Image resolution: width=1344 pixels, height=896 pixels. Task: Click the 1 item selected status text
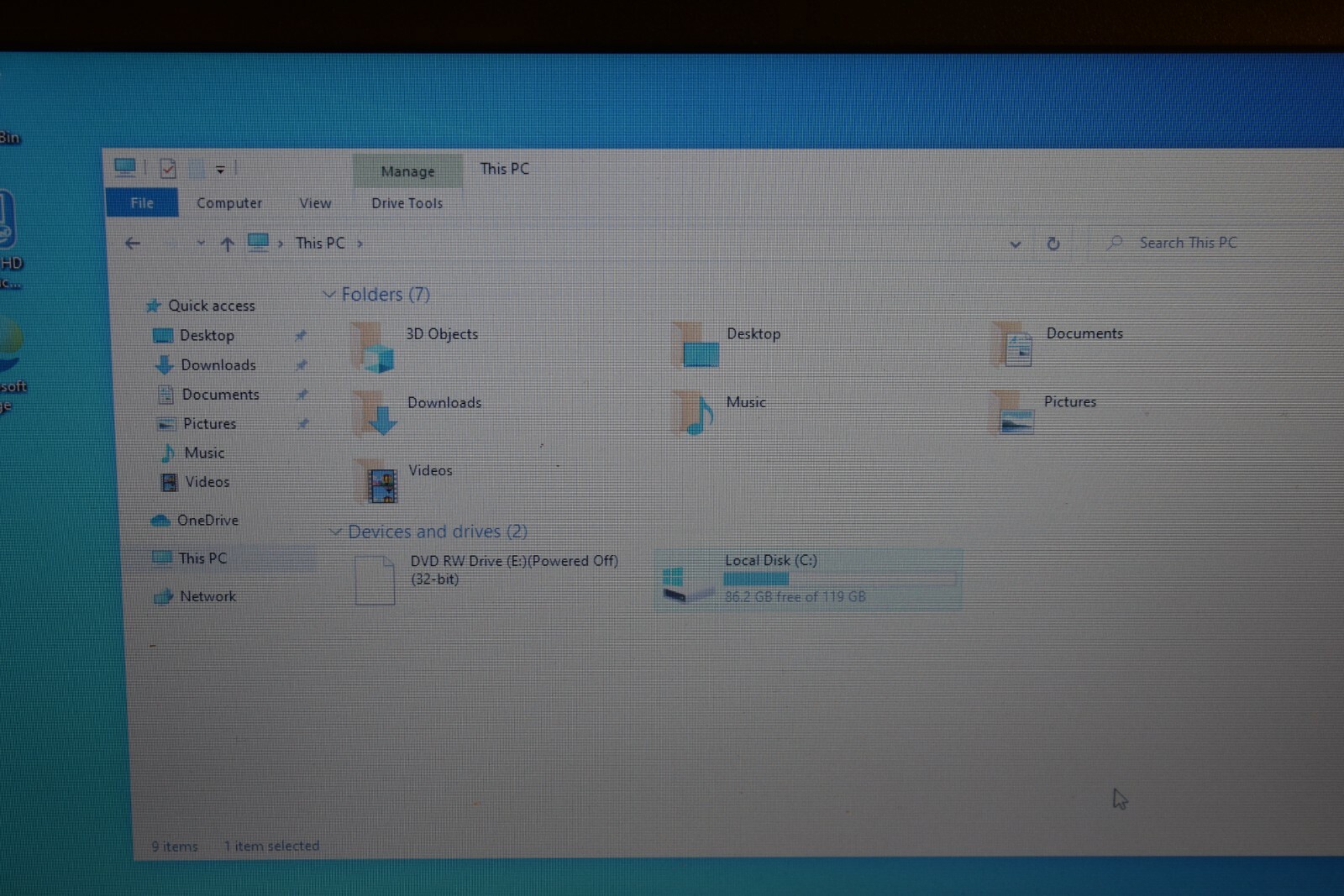pos(271,846)
